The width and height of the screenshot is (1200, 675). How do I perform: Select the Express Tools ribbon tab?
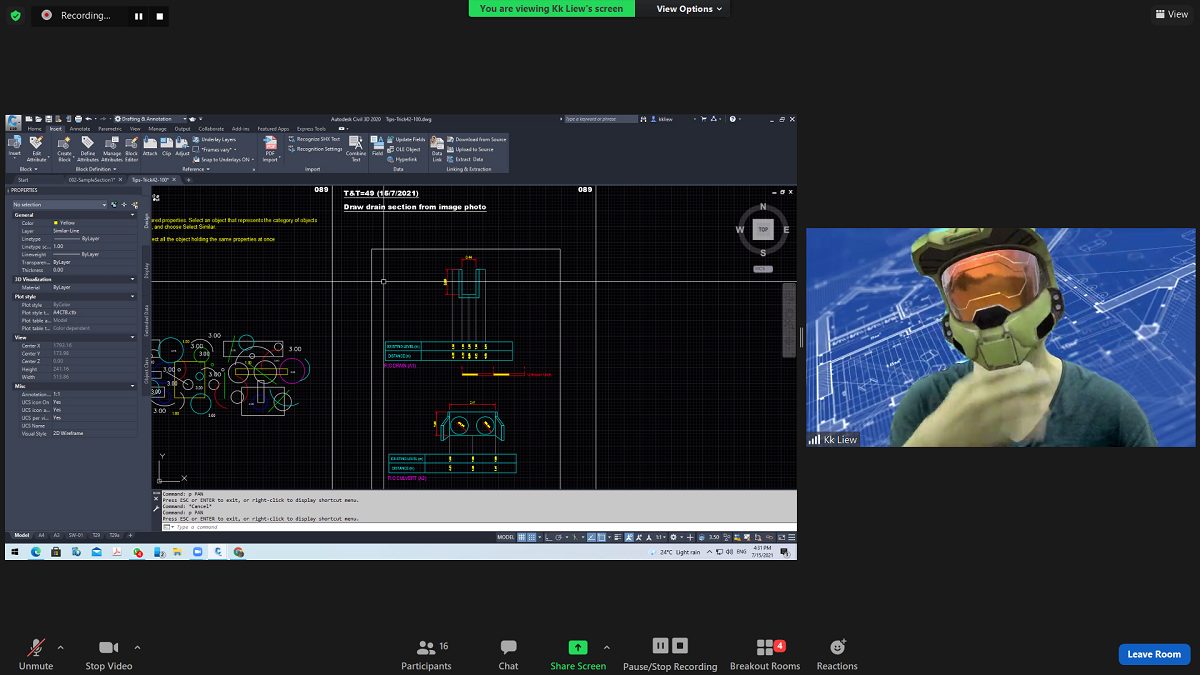(311, 129)
